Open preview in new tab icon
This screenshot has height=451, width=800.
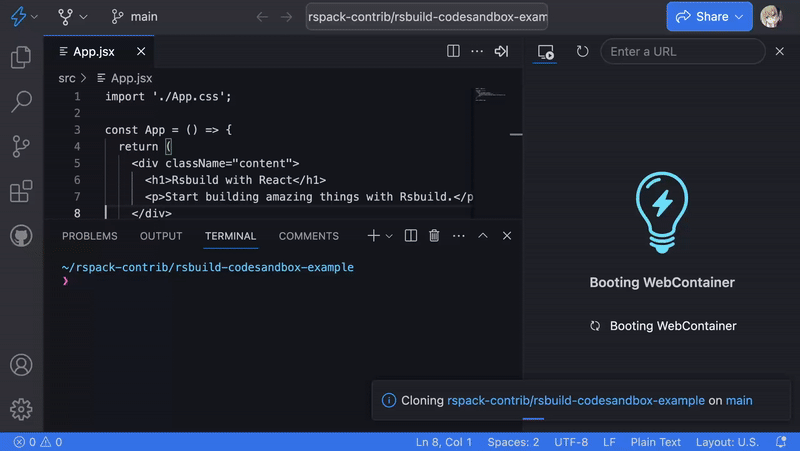pyautogui.click(x=545, y=52)
